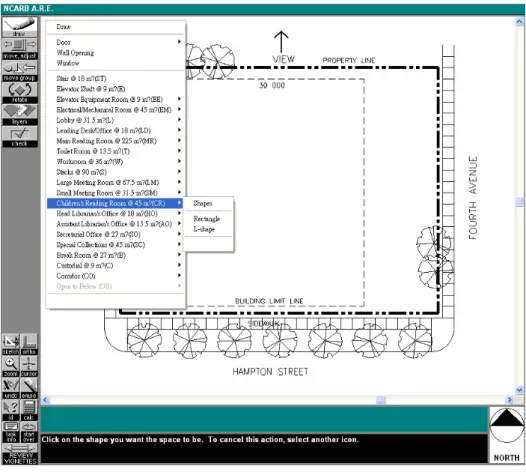Click the undo tool
Screen dimensions: 526x472
tap(11, 388)
